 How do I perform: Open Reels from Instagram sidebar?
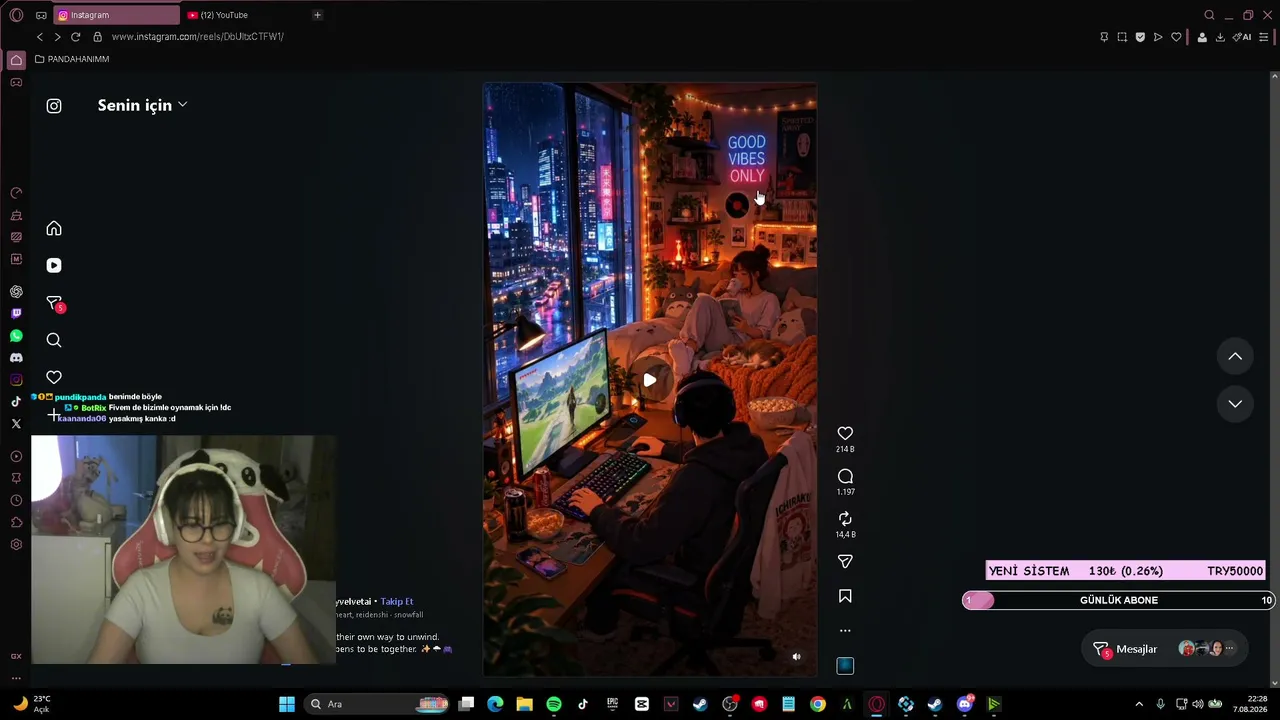point(54,265)
